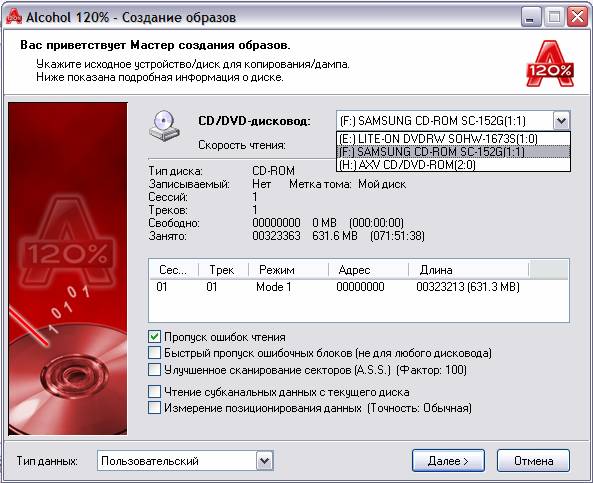This screenshot has width=593, height=483.
Task: Click the '00323363' occupied sectors value
Action: [x=276, y=236]
